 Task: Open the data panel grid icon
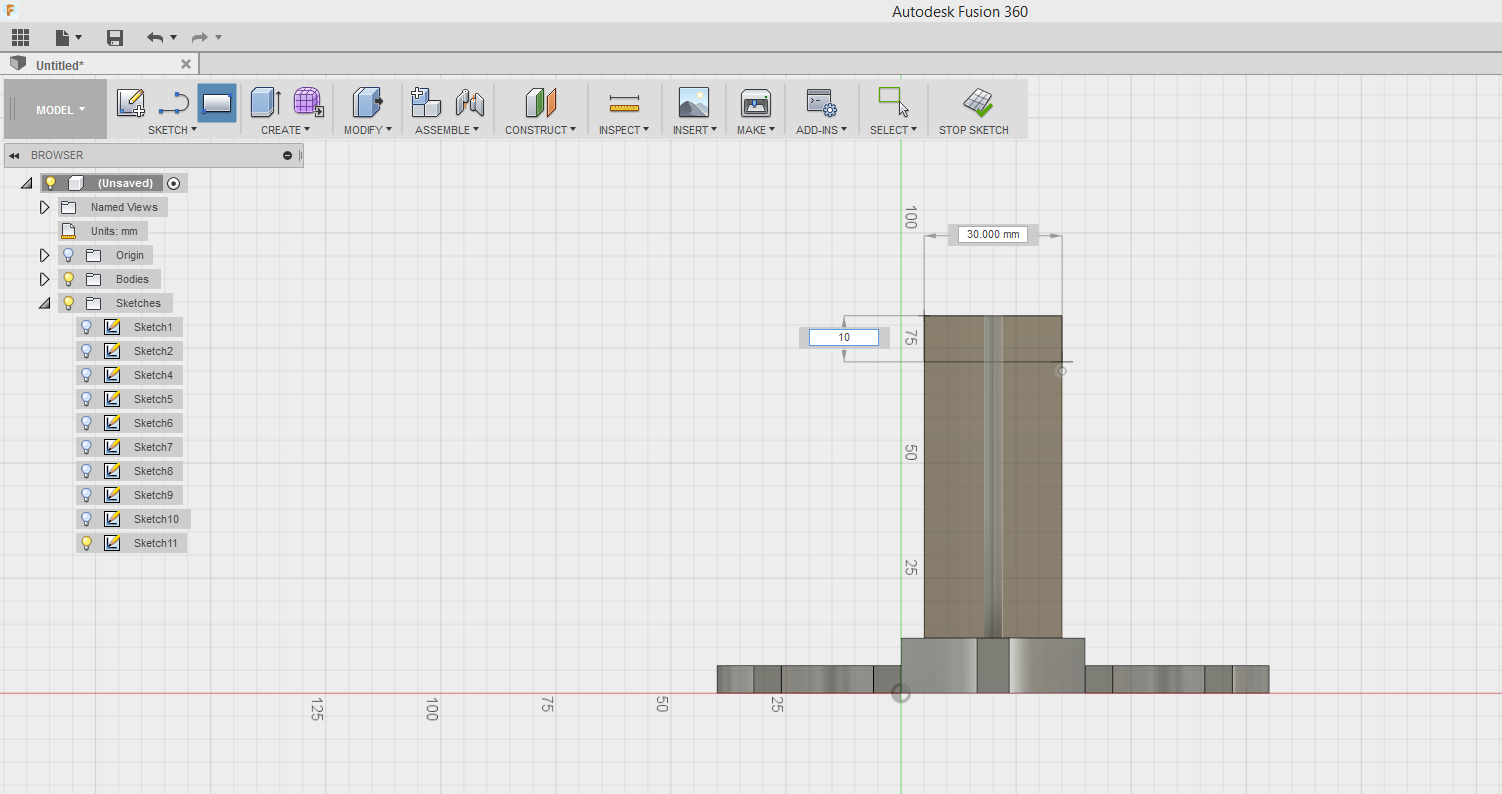[20, 37]
